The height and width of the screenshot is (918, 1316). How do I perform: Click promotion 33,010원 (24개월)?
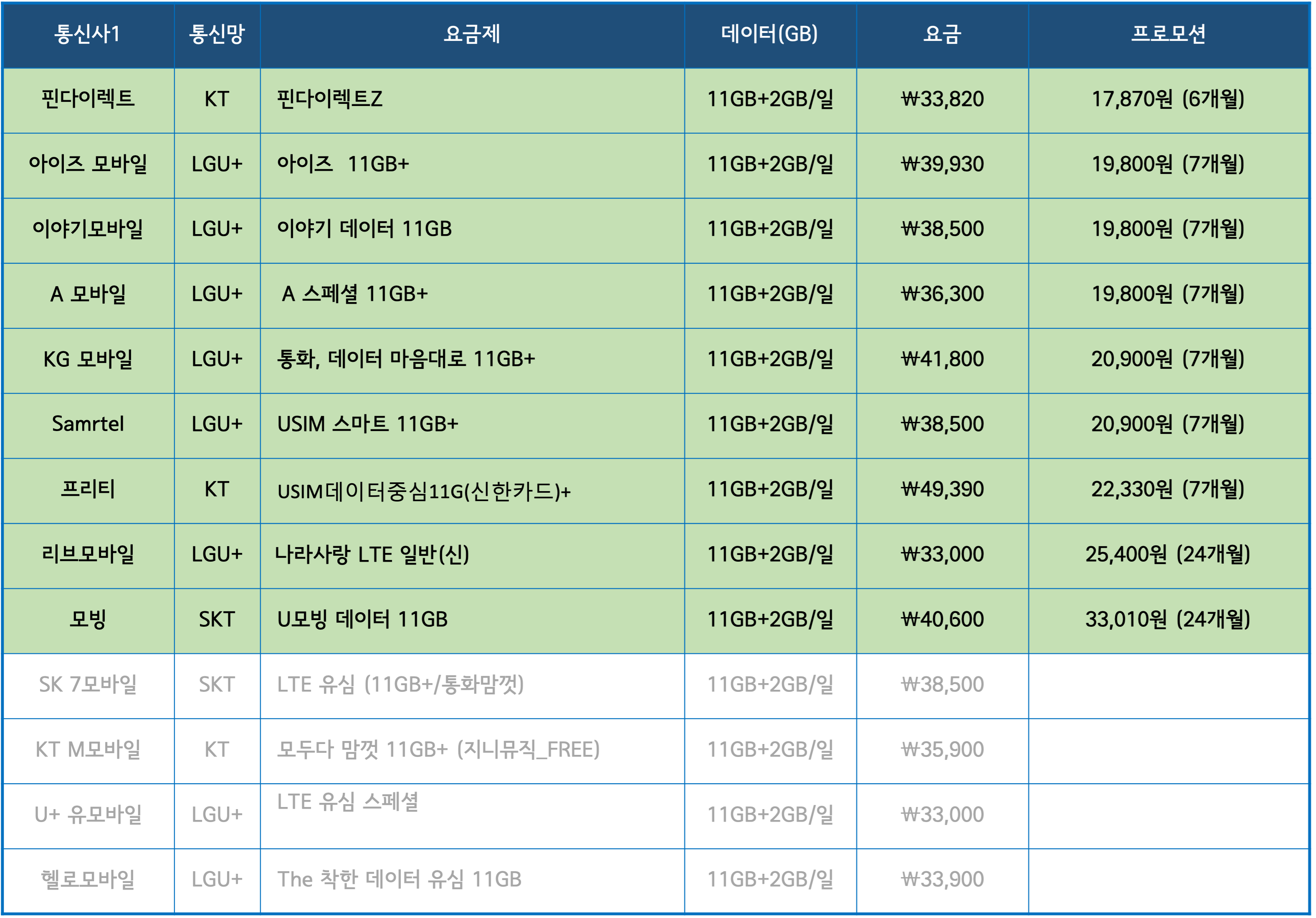[1169, 620]
